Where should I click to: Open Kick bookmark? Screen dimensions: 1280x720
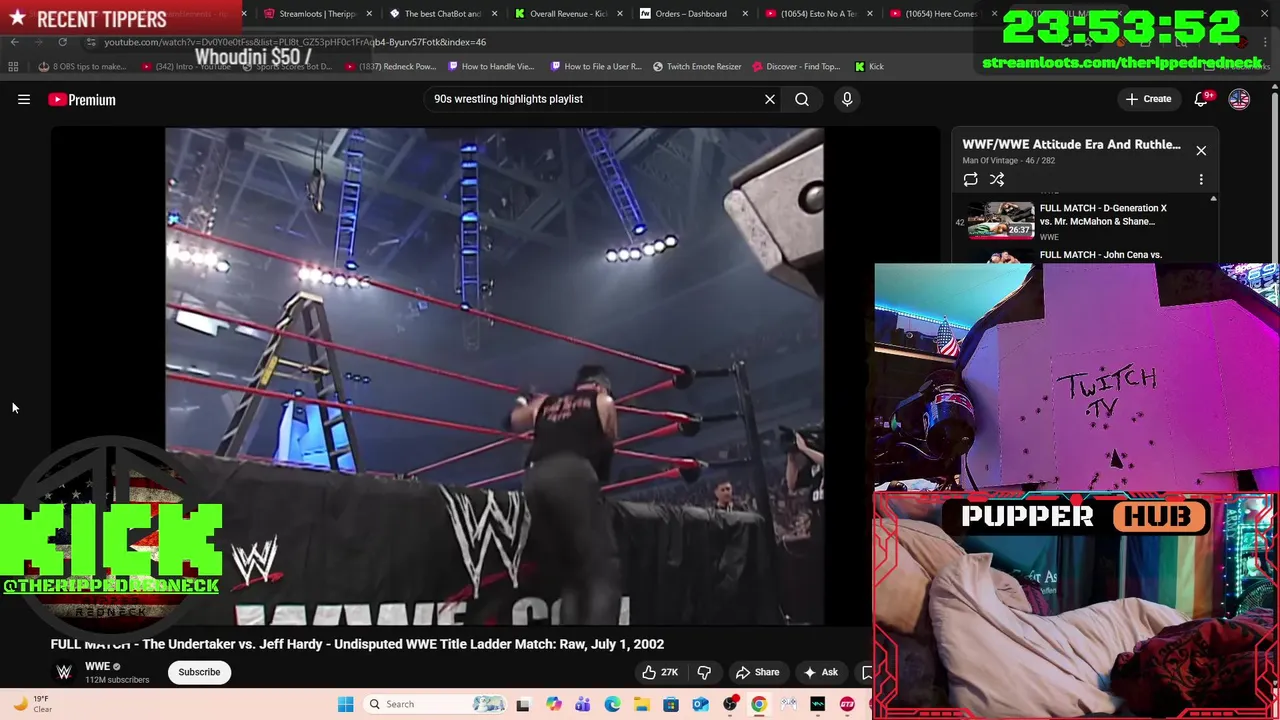pos(869,67)
